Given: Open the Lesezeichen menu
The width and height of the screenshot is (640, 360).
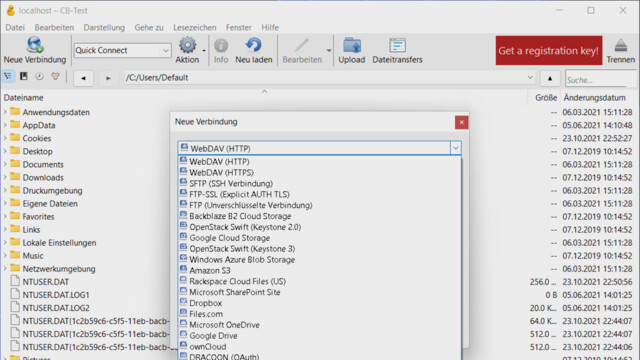Looking at the screenshot, I should point(195,27).
